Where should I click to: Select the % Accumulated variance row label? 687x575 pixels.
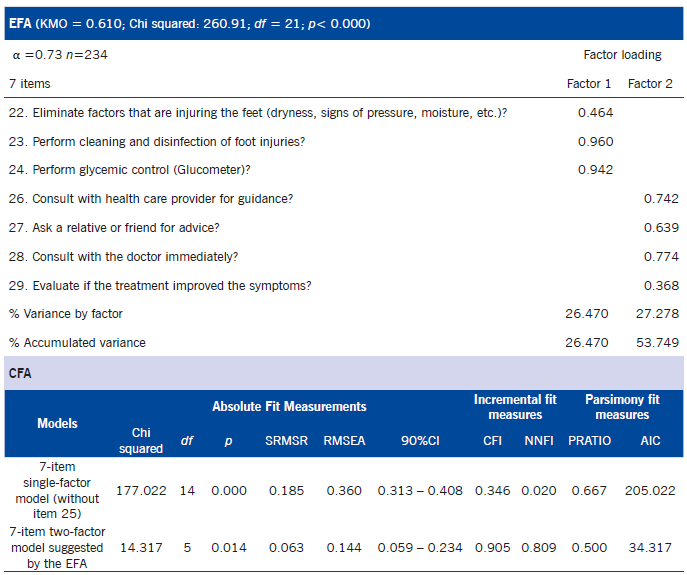coord(77,343)
